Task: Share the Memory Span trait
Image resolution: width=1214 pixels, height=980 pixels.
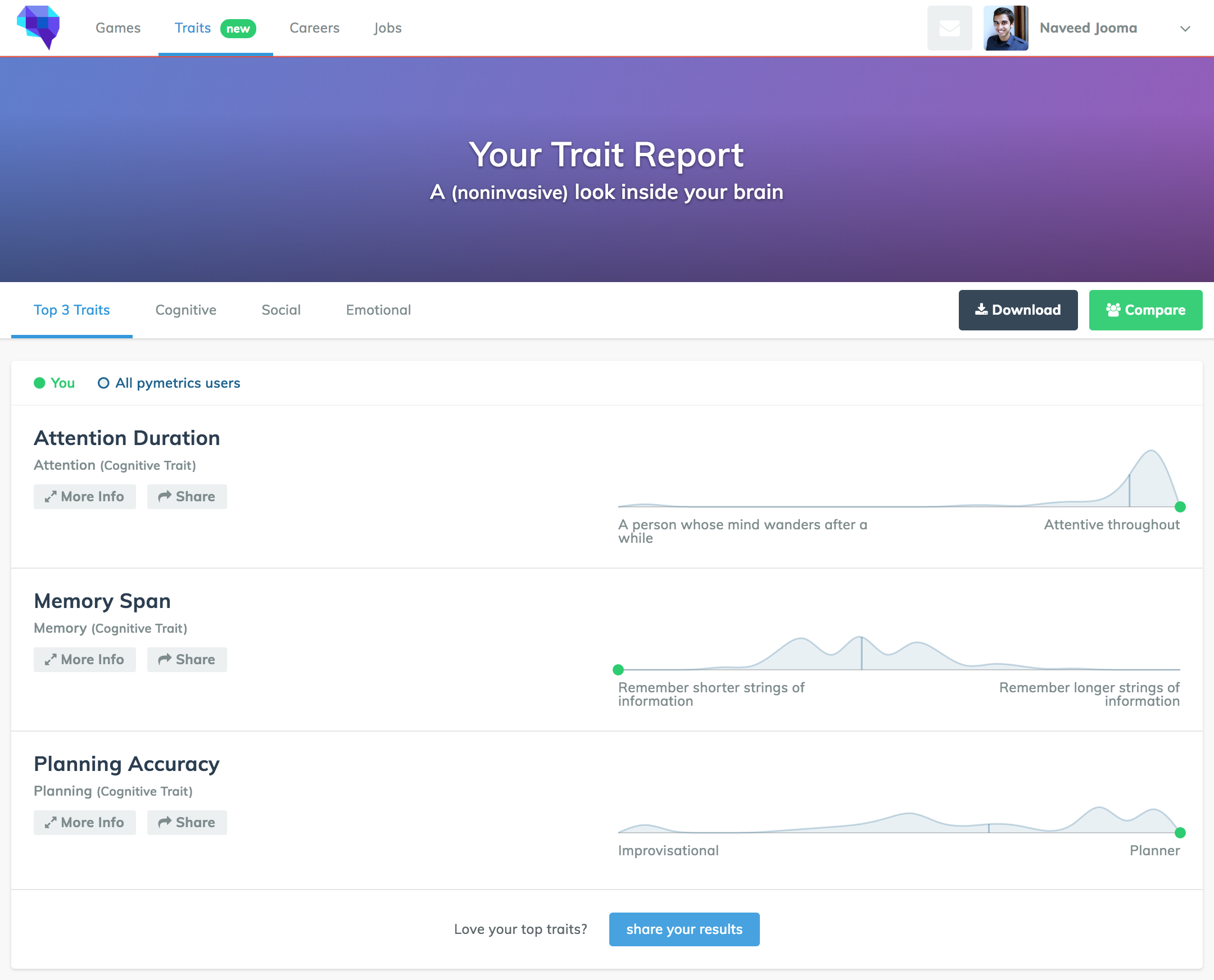Action: pyautogui.click(x=187, y=659)
